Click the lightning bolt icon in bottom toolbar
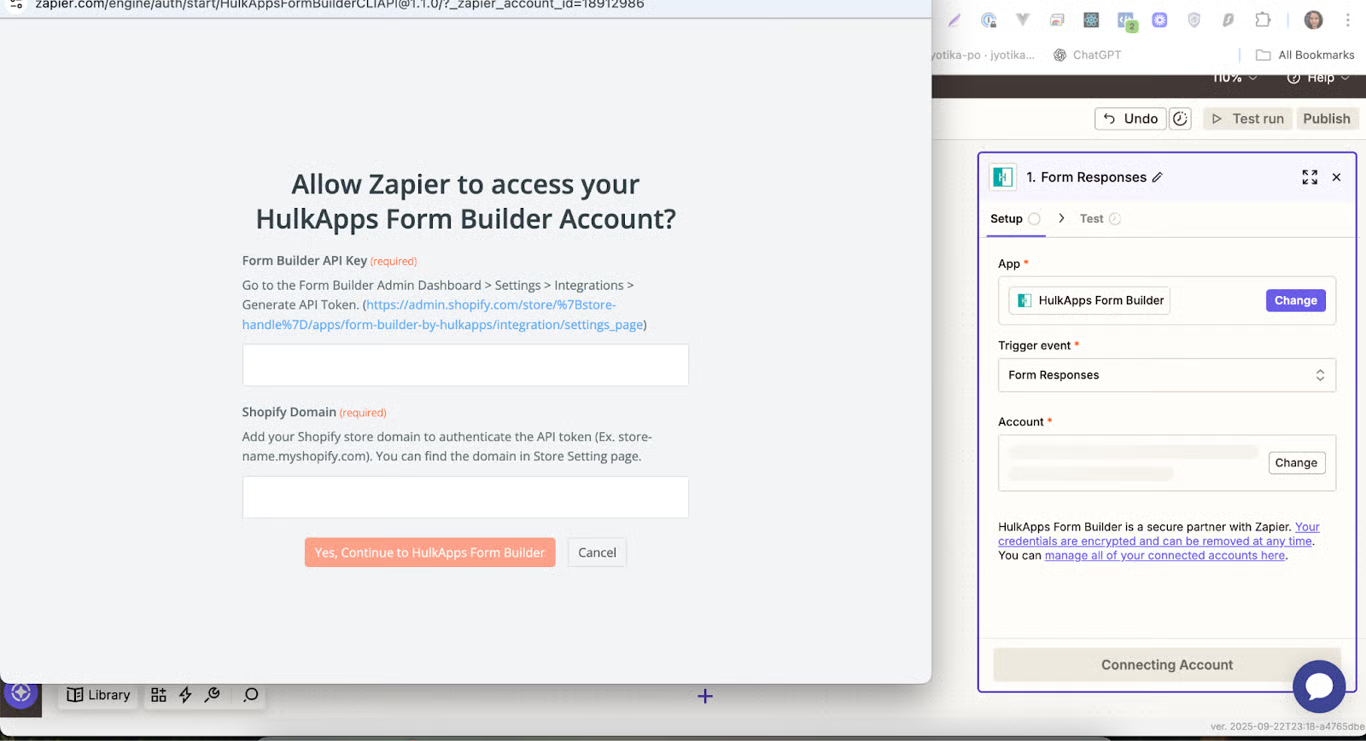The width and height of the screenshot is (1366, 741). (x=185, y=695)
